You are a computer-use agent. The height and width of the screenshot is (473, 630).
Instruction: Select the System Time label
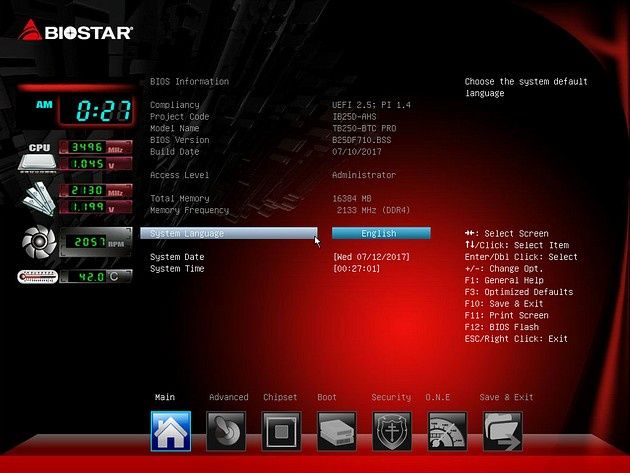point(177,268)
